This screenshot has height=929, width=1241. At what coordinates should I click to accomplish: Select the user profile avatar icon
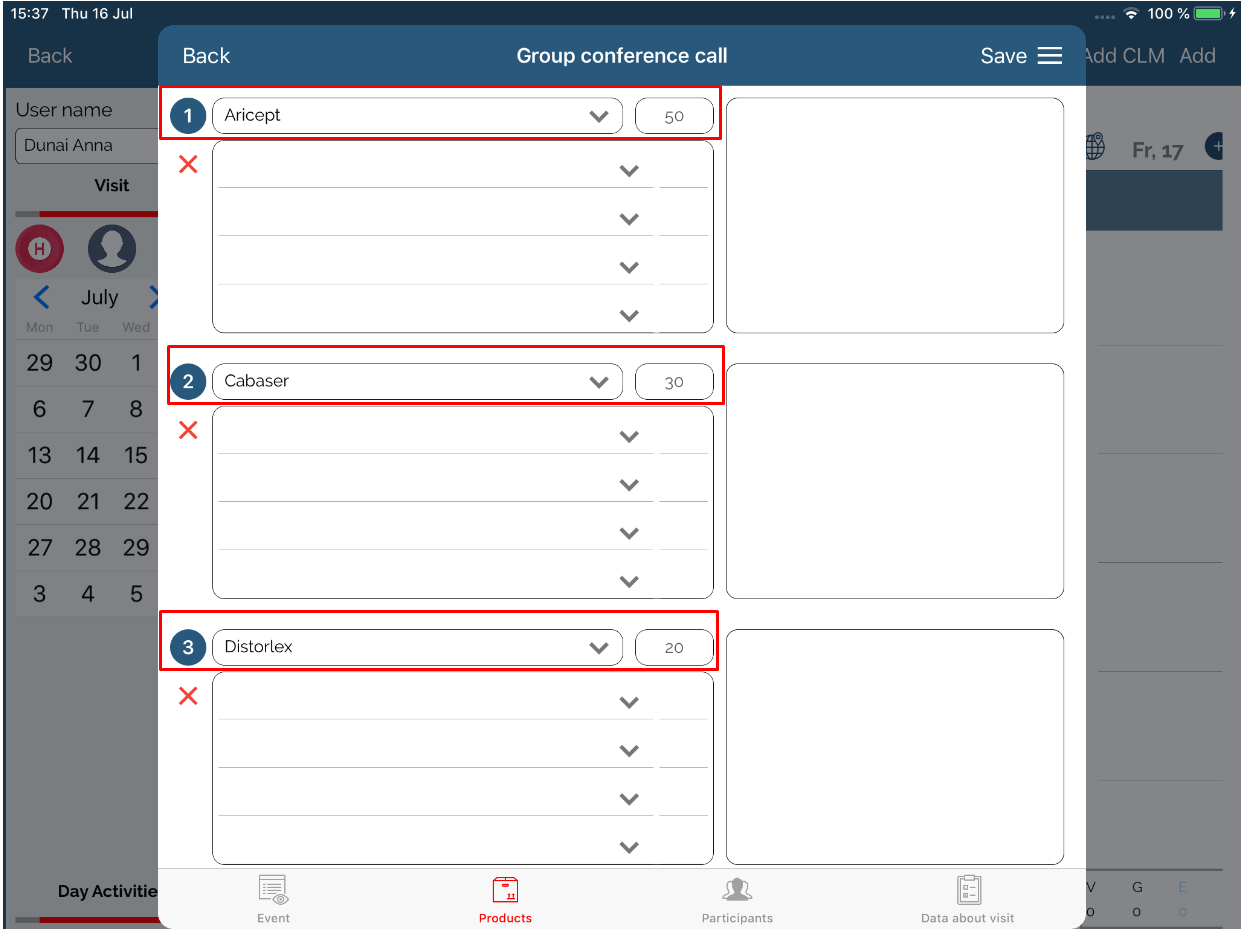[x=112, y=249]
